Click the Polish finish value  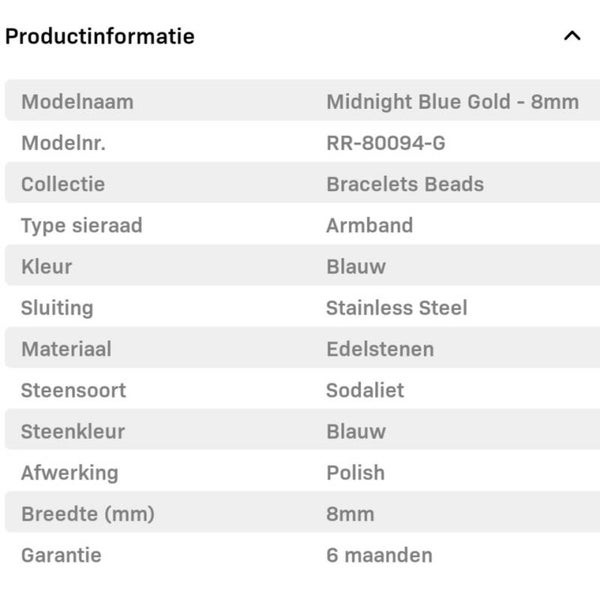click(x=355, y=472)
